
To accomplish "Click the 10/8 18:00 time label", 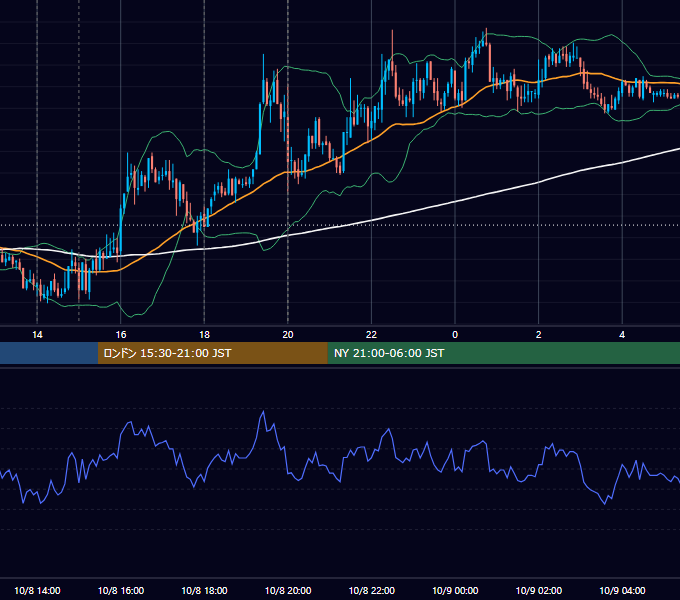I will tap(204, 590).
